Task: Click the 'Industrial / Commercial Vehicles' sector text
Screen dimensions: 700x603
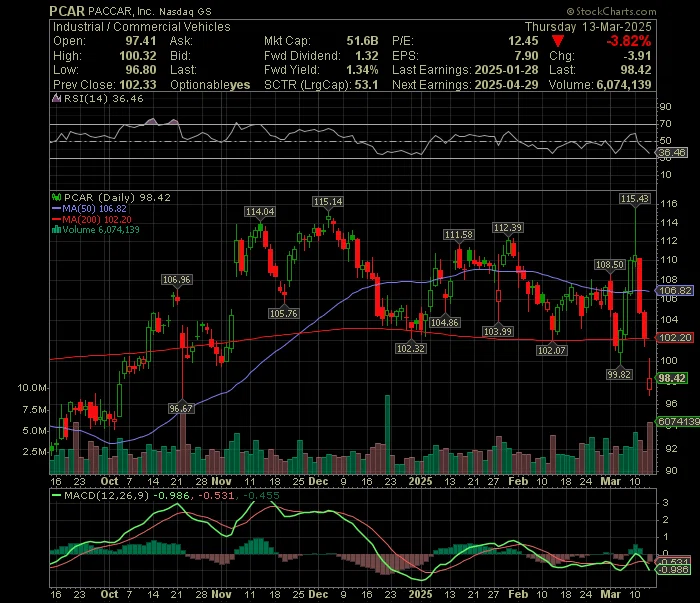Action: pos(142,27)
